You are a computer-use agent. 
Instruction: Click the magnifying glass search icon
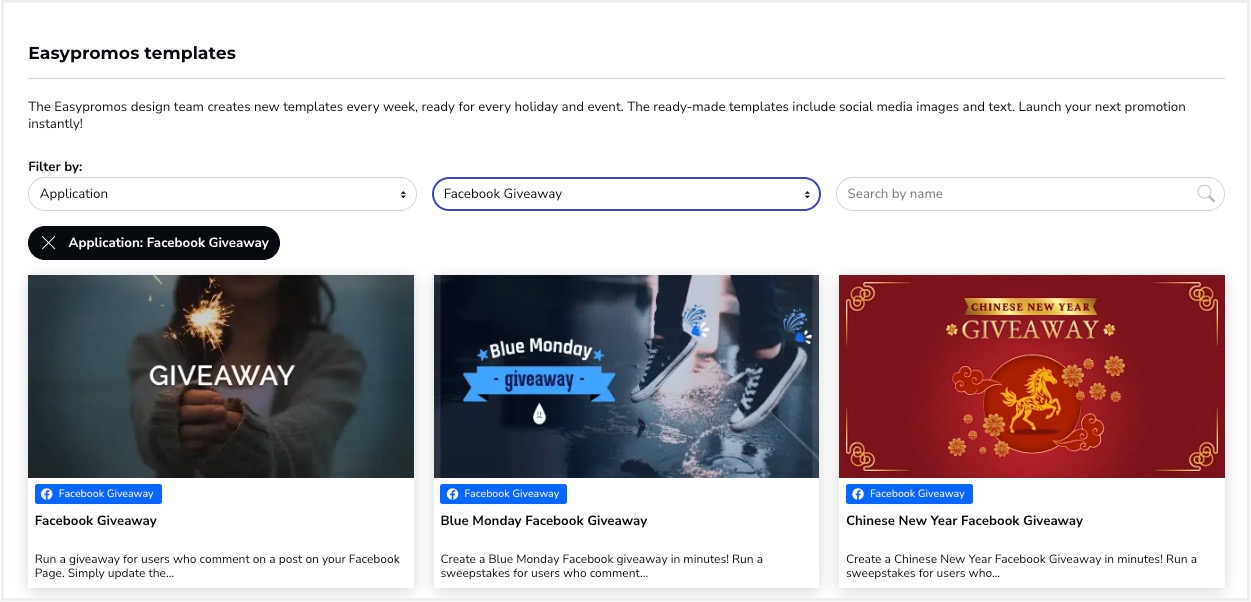pos(1206,194)
